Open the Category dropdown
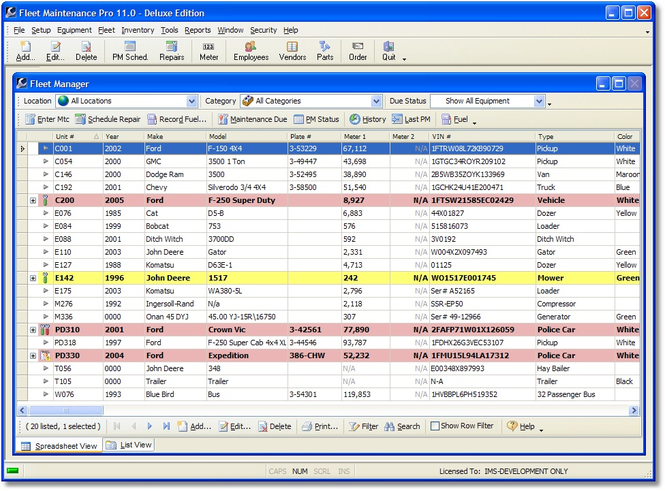The image size is (665, 491). point(376,101)
